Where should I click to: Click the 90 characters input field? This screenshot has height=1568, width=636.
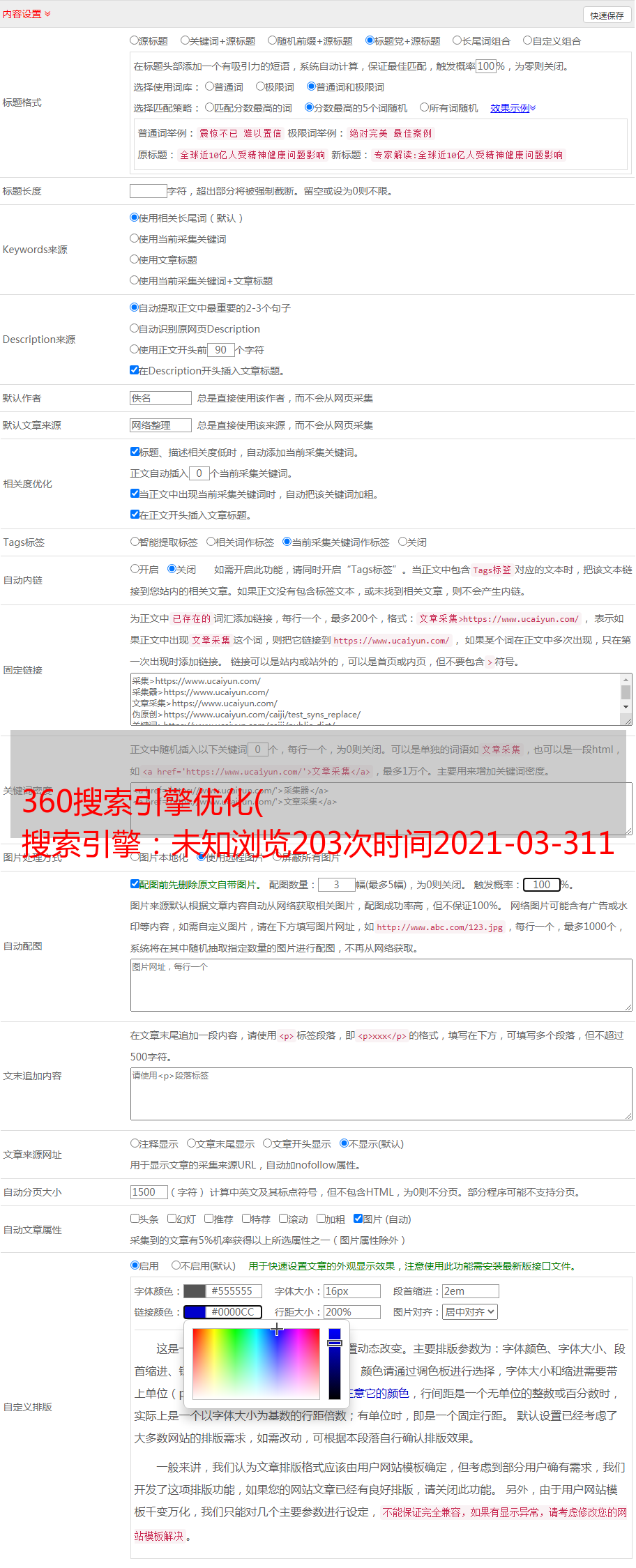click(220, 350)
